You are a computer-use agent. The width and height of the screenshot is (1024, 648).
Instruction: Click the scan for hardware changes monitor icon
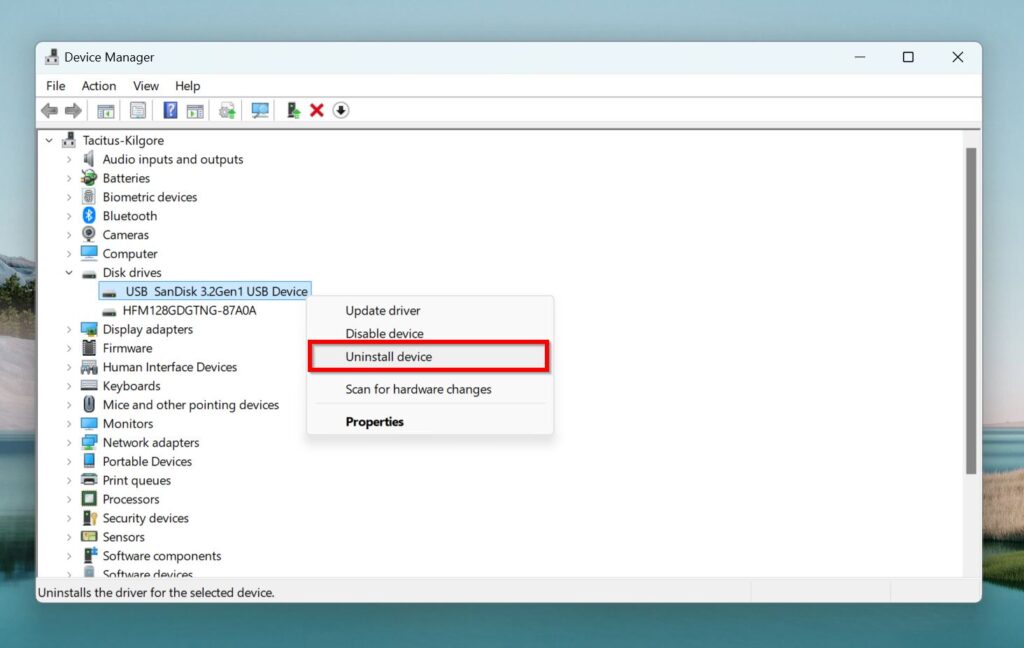pos(260,110)
